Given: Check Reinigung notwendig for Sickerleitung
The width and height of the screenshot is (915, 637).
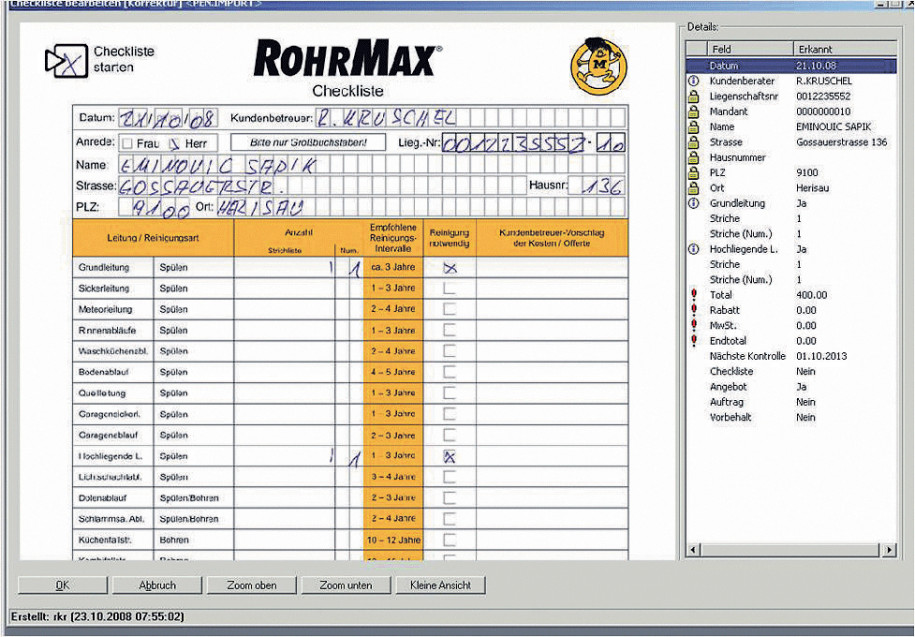Looking at the screenshot, I should (x=449, y=288).
